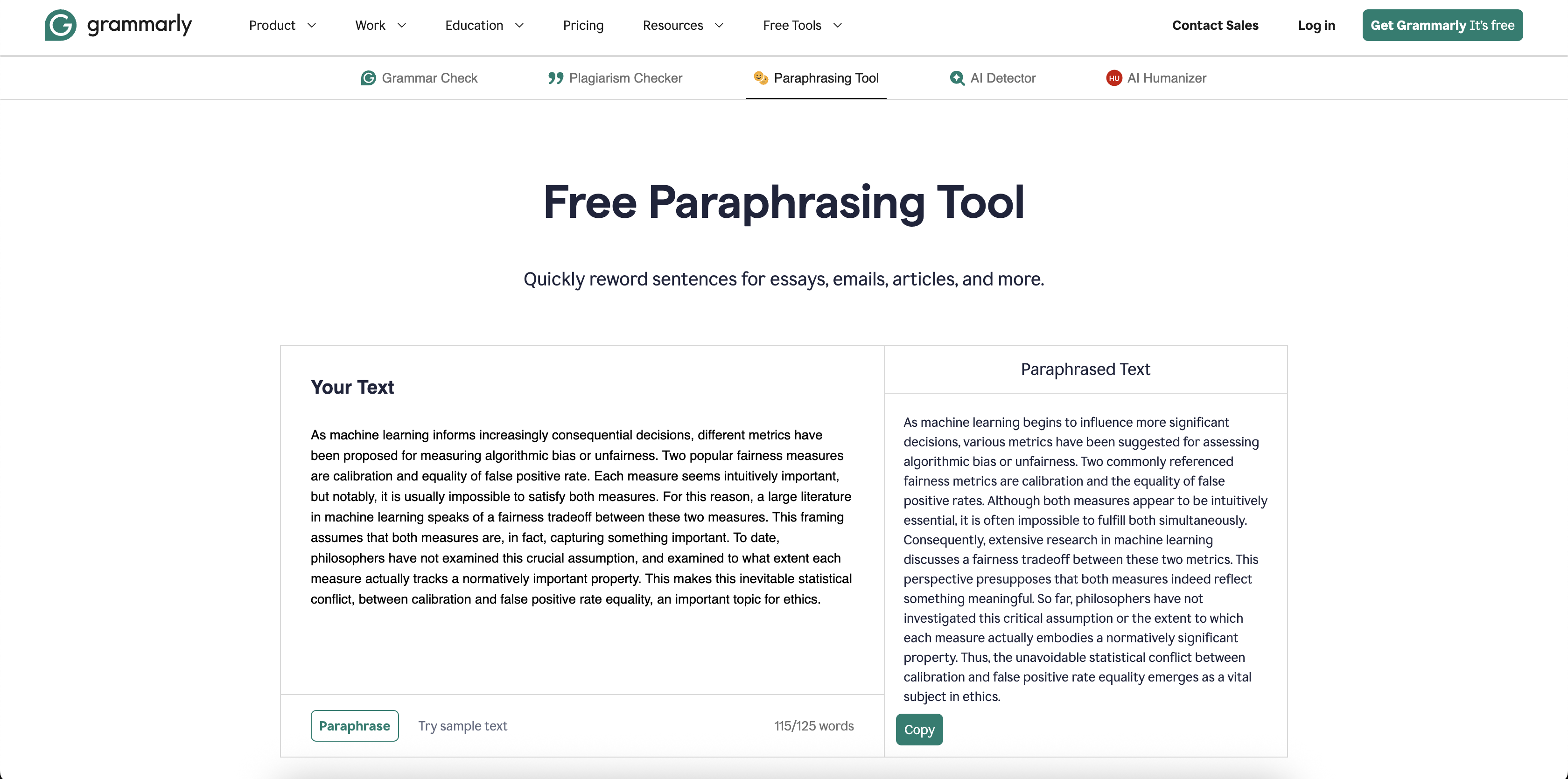Select the Grammar Check icon
The width and height of the screenshot is (1568, 779).
[x=368, y=78]
